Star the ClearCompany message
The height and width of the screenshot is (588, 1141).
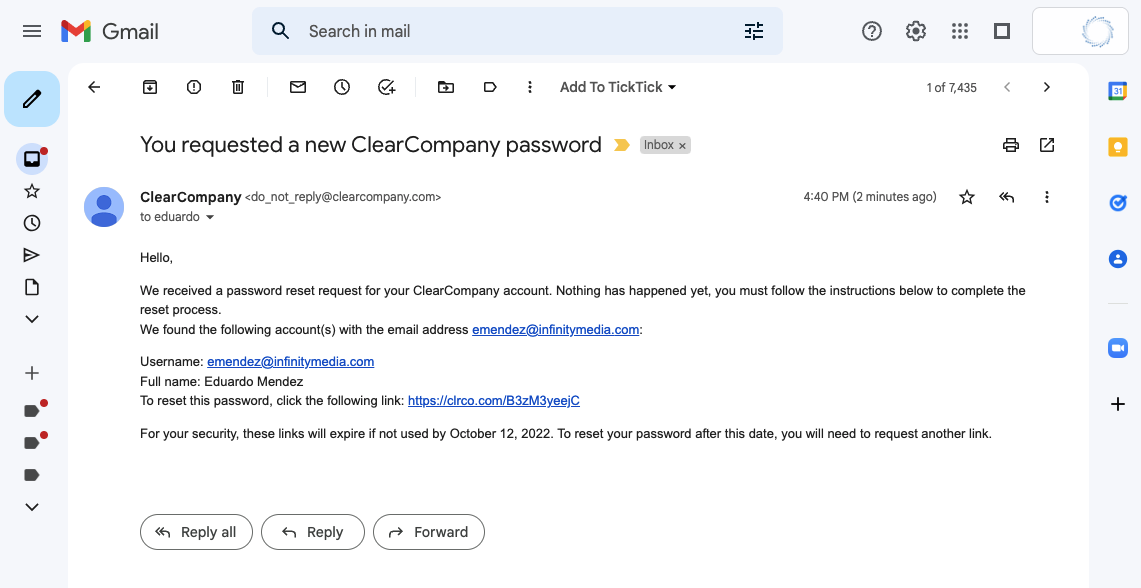click(x=966, y=197)
